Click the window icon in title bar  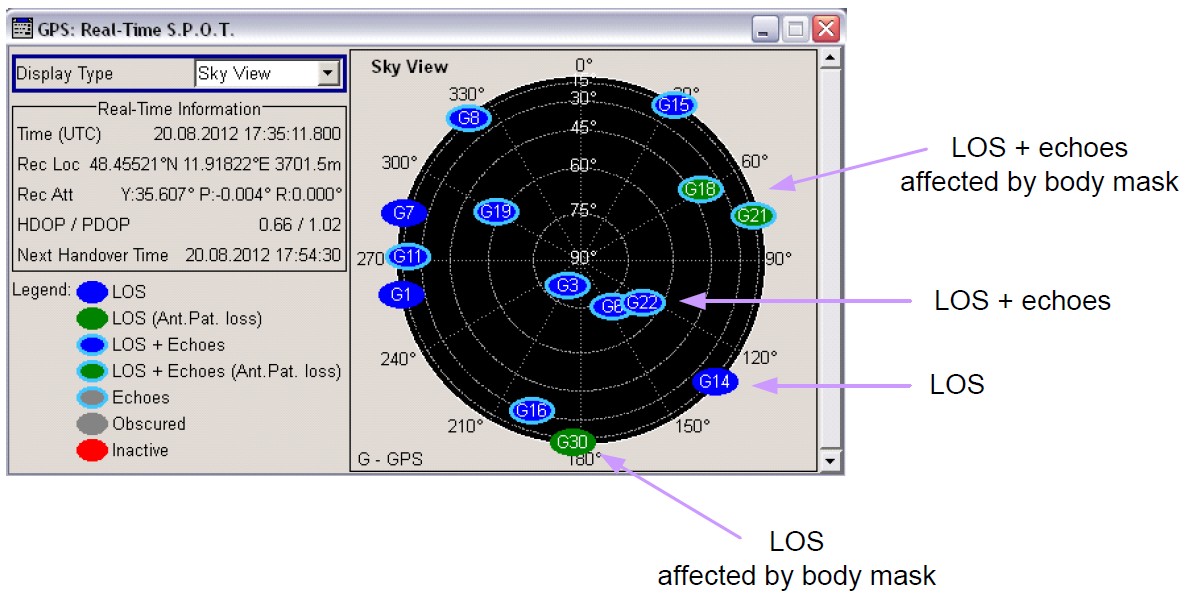[21, 29]
